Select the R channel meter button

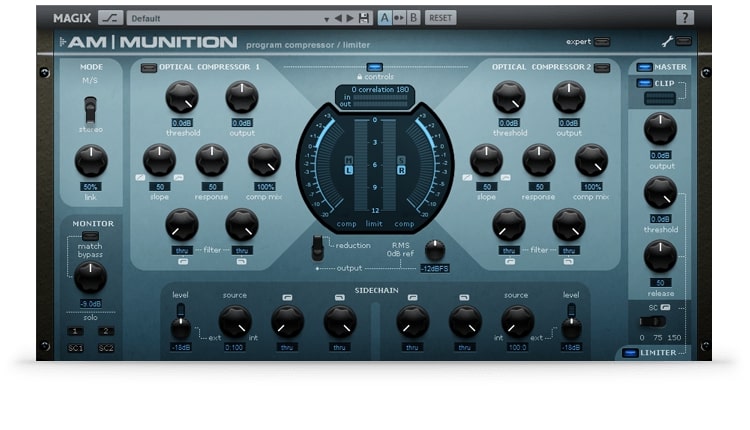401,170
